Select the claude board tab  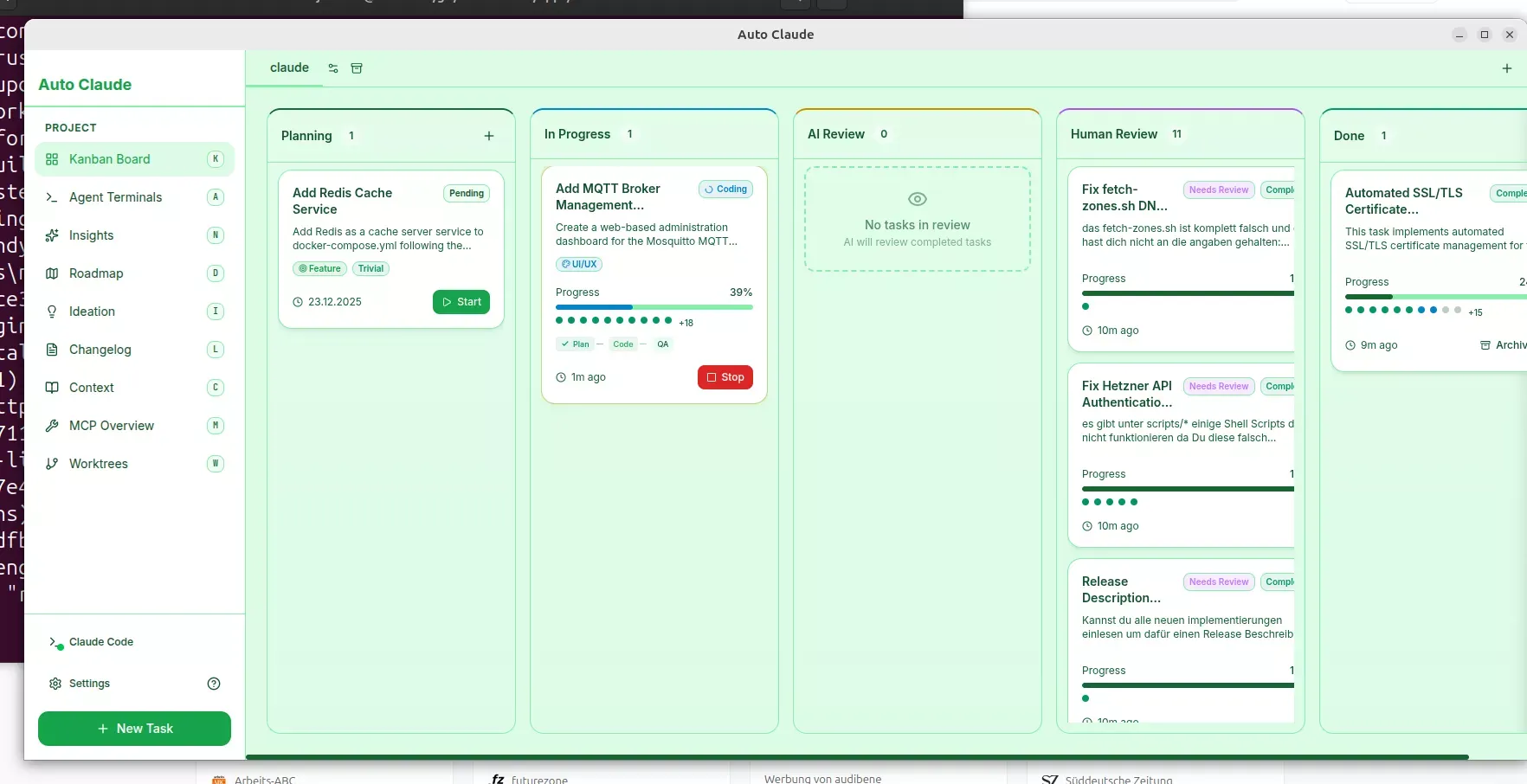coord(289,67)
